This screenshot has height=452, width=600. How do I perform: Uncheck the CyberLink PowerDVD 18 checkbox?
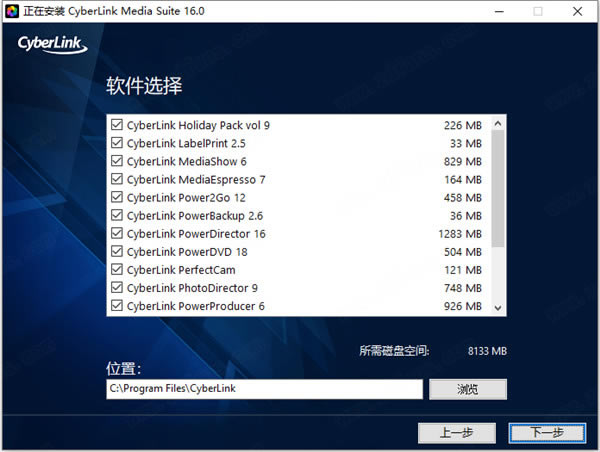click(117, 252)
